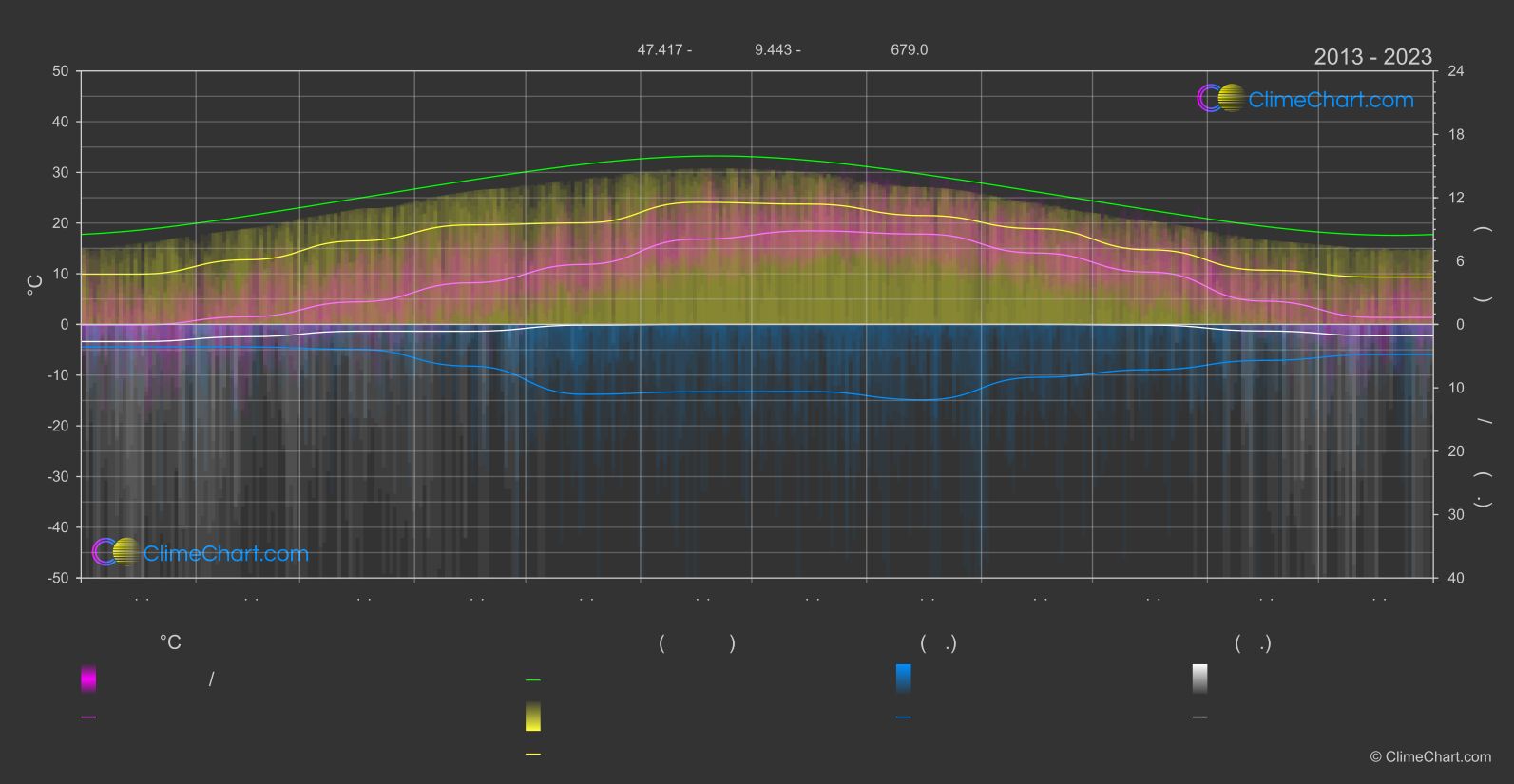Open the © ClimeChart.com copyright link
1514x784 pixels.
coord(1430,757)
